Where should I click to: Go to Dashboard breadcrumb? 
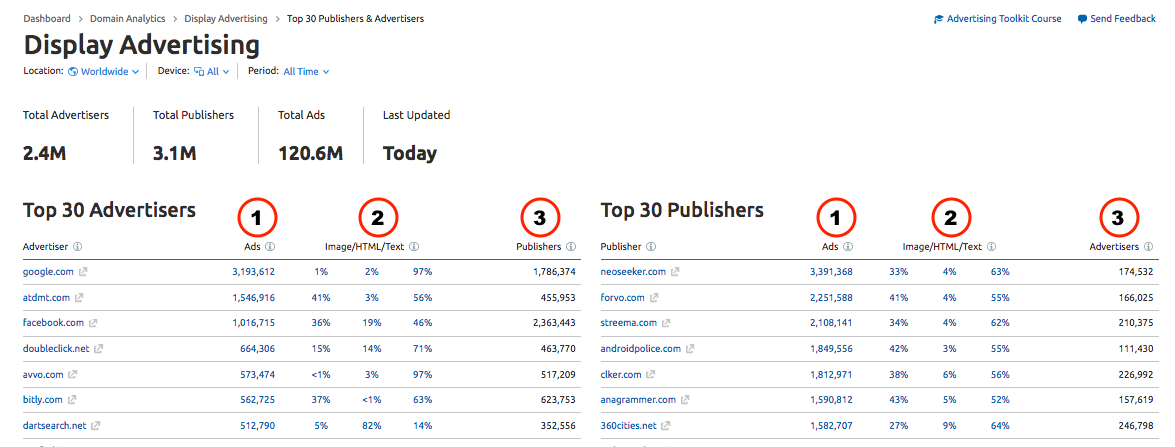tap(47, 18)
